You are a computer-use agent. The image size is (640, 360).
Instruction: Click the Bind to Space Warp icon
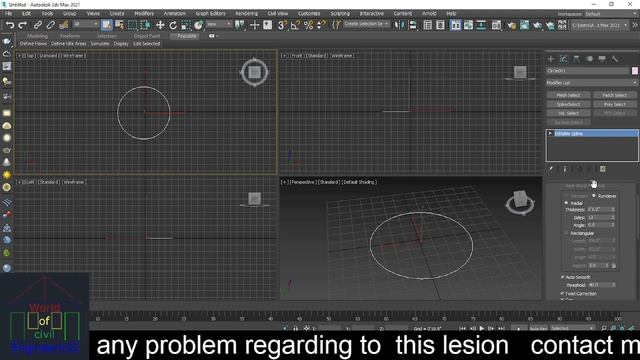click(64, 25)
